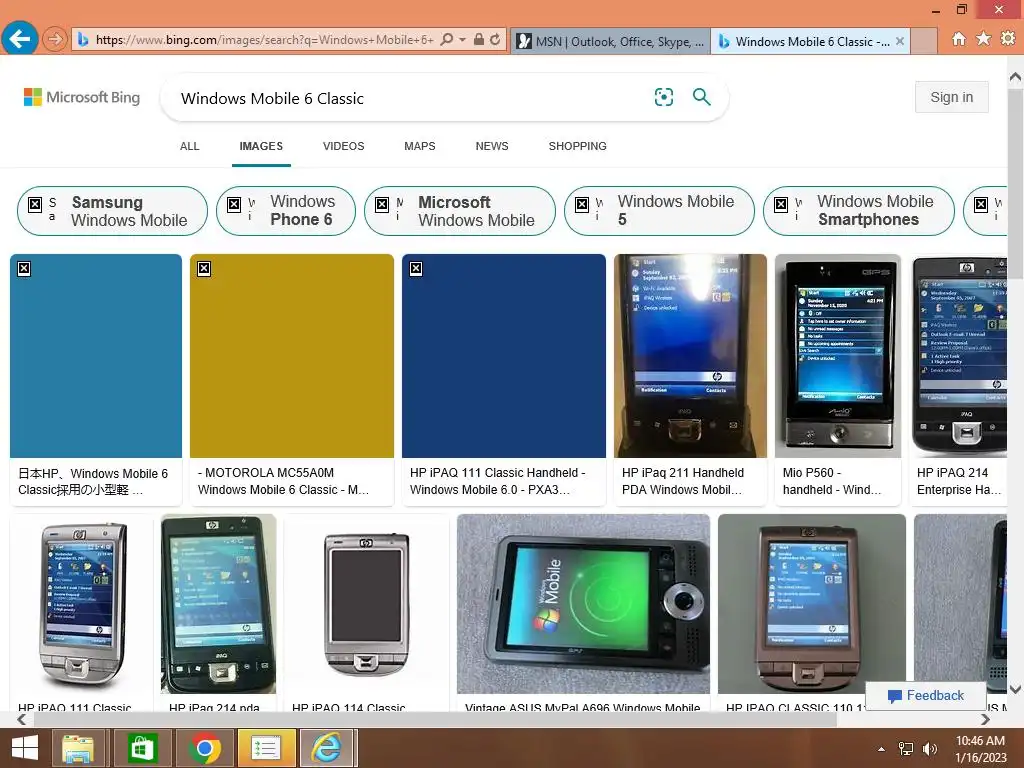Open Google Chrome from taskbar
The height and width of the screenshot is (768, 1024).
(x=204, y=748)
